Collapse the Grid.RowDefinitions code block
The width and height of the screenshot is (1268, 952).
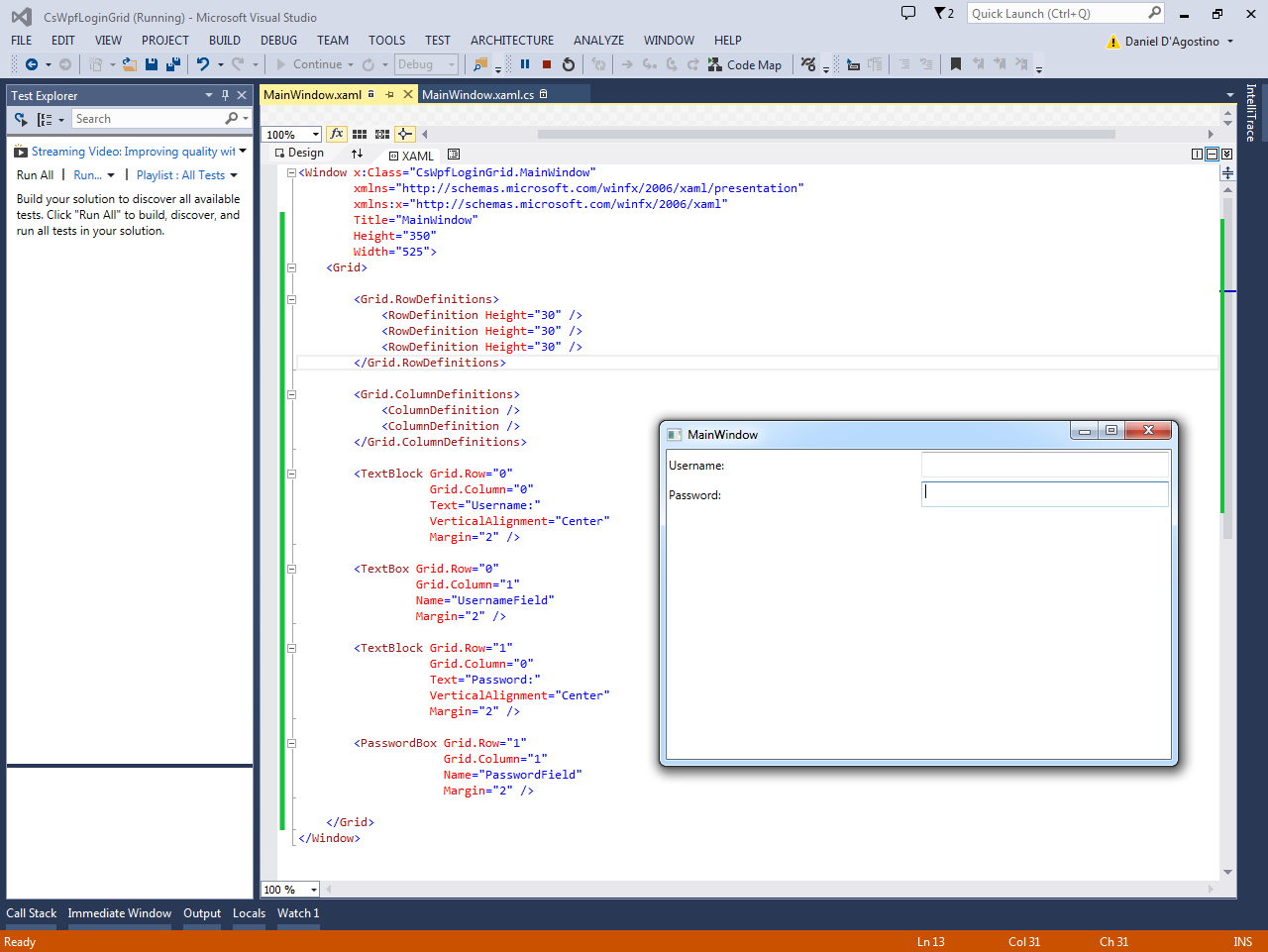click(292, 299)
